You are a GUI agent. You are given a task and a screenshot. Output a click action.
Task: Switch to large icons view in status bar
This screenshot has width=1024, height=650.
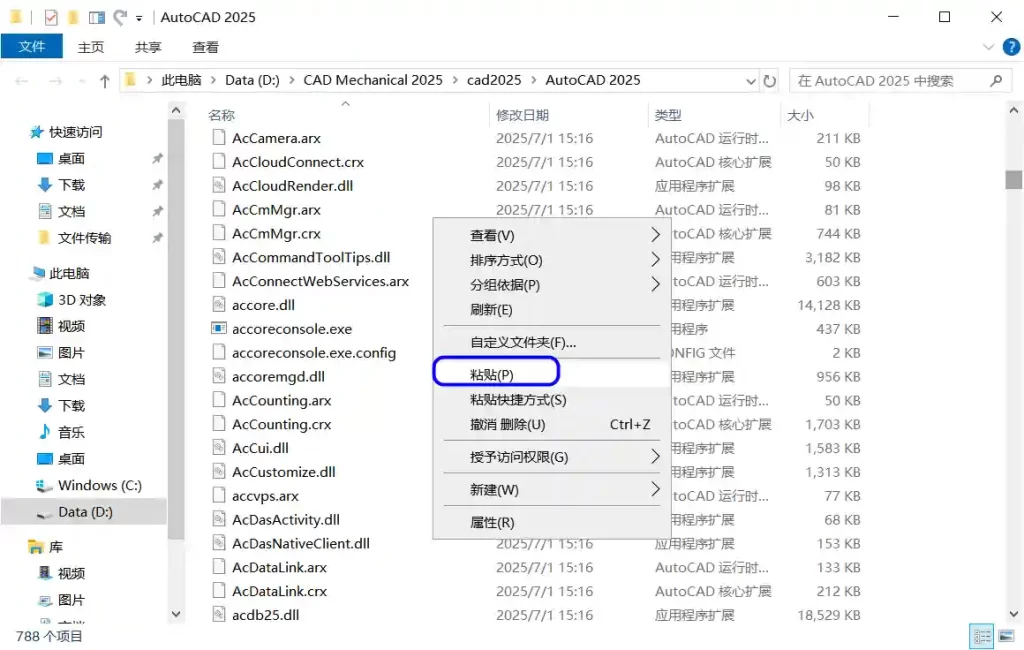tap(1004, 636)
